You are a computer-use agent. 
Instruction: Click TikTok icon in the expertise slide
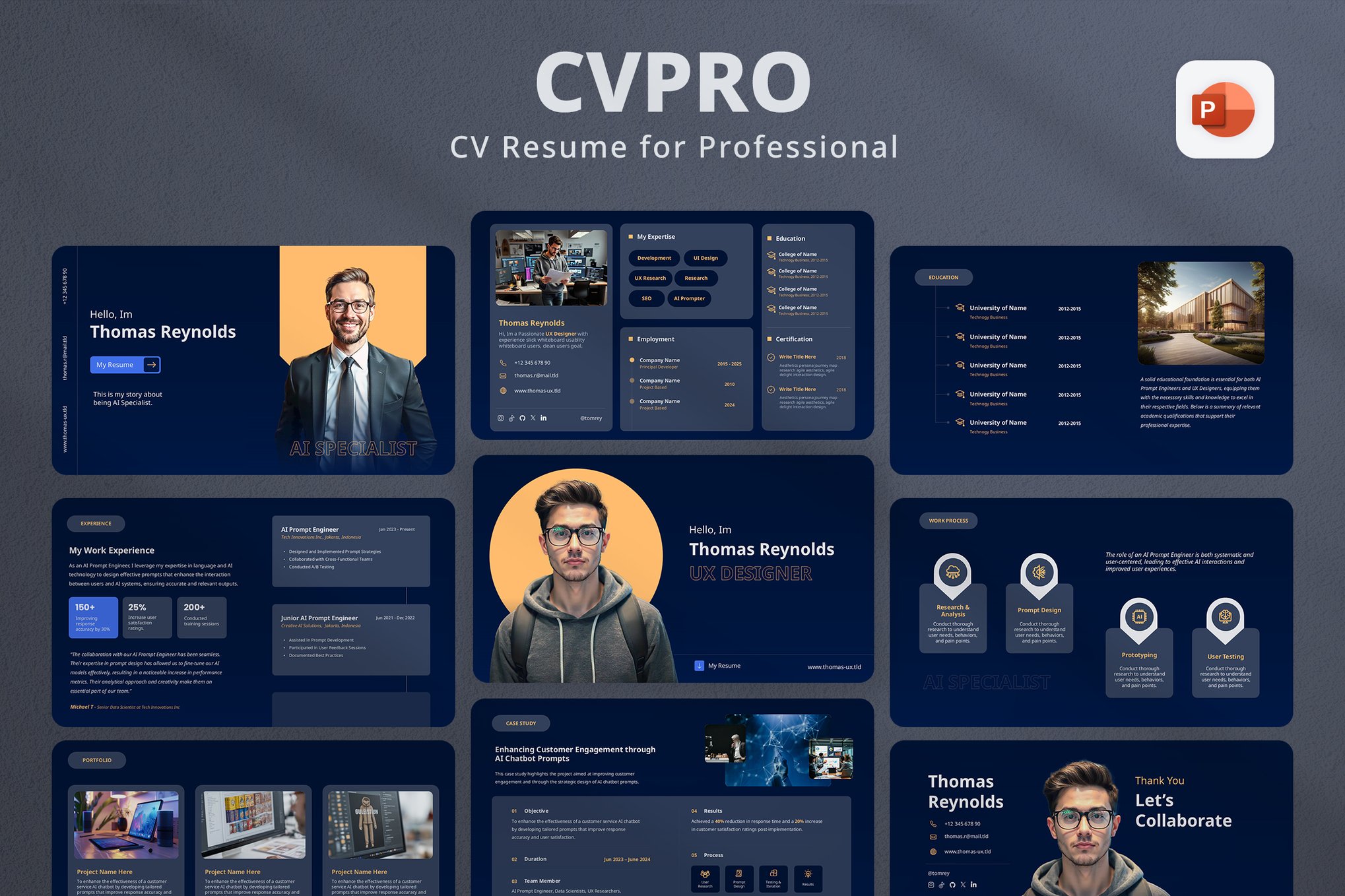coord(511,418)
